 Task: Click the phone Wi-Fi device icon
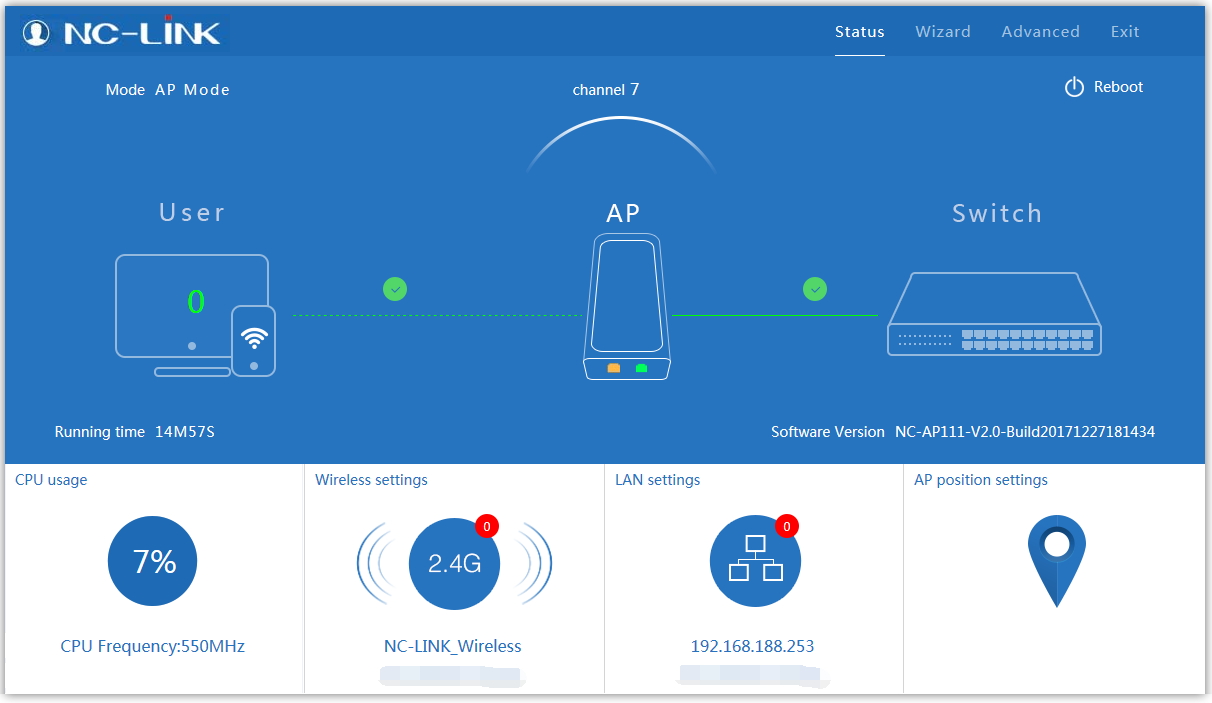point(254,341)
